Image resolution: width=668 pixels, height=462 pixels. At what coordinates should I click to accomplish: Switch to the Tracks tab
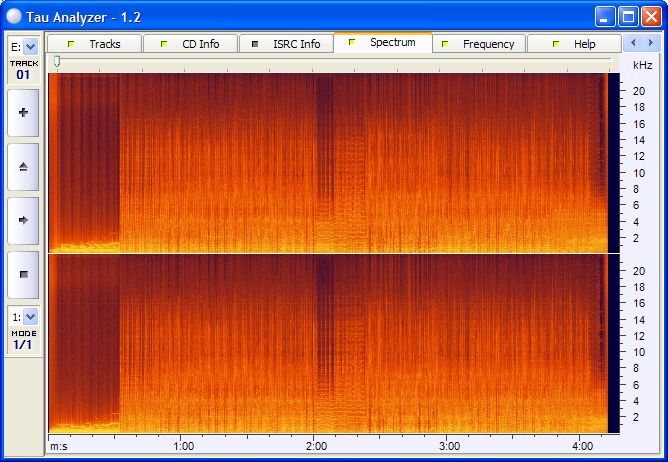95,44
